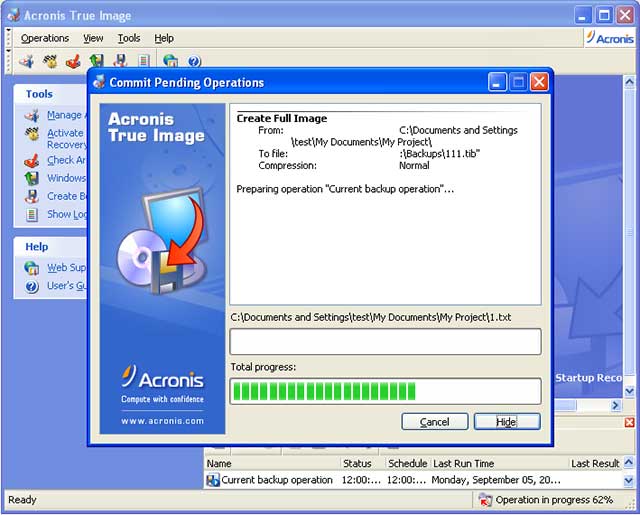
Task: Open the Tools menu
Action: point(129,38)
